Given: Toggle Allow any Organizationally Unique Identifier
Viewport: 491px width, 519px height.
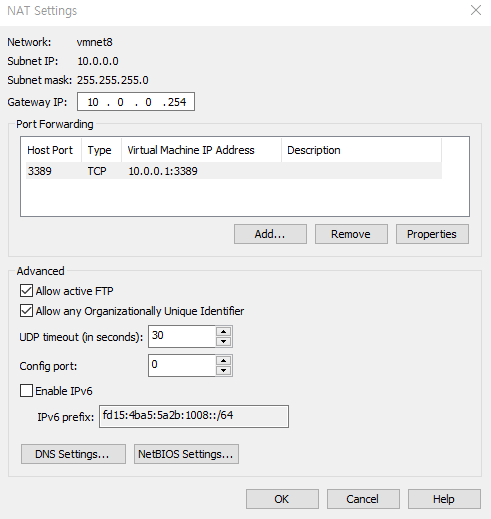Looking at the screenshot, I should pos(26,311).
